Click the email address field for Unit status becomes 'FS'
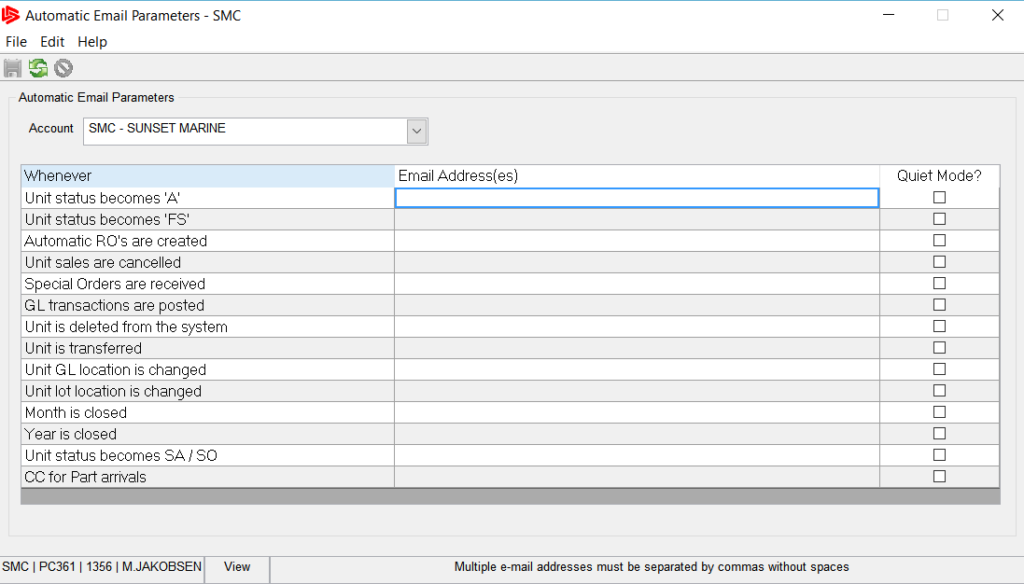This screenshot has width=1024, height=584. pos(636,219)
